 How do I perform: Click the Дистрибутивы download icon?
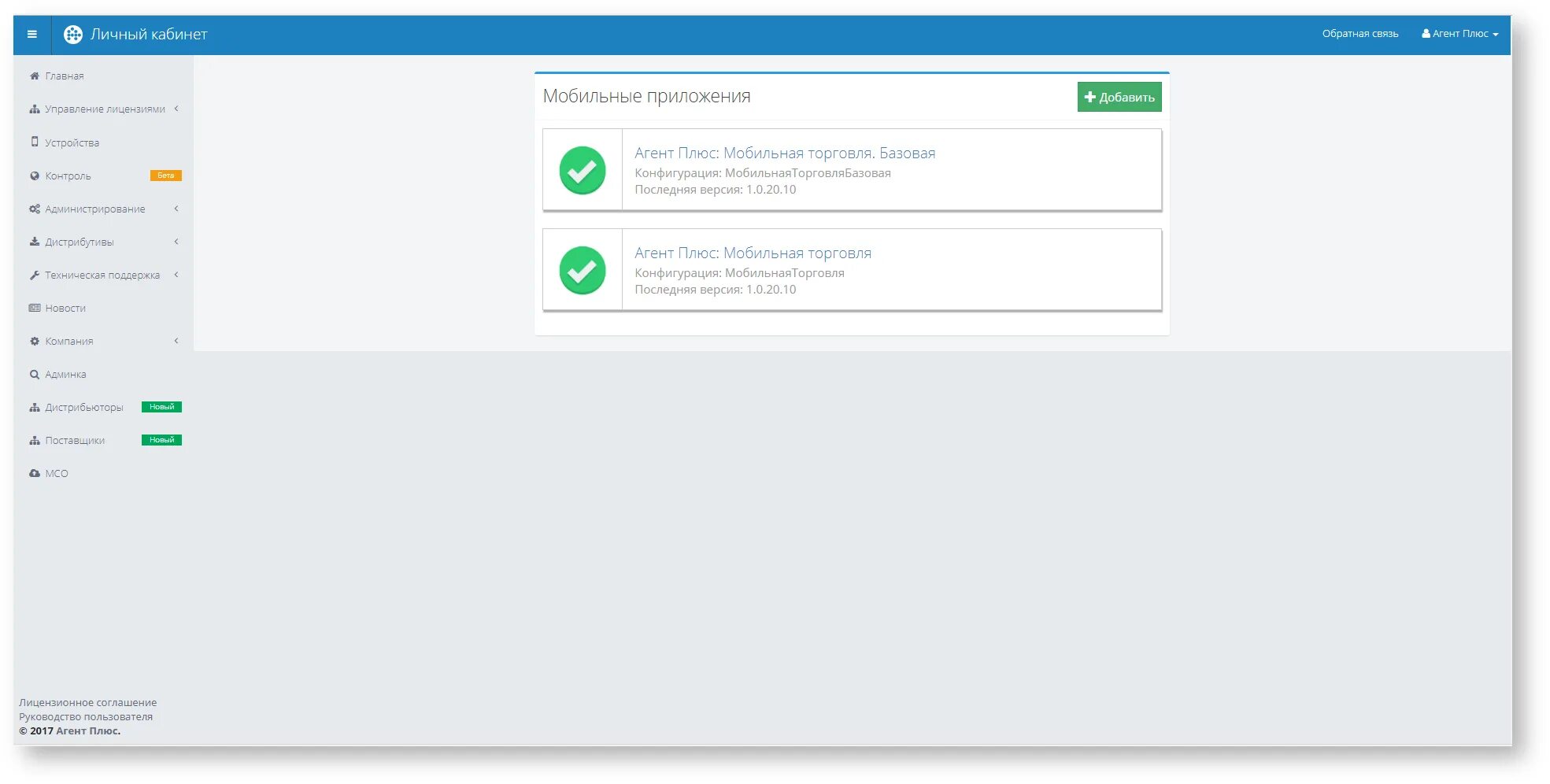pyautogui.click(x=35, y=242)
